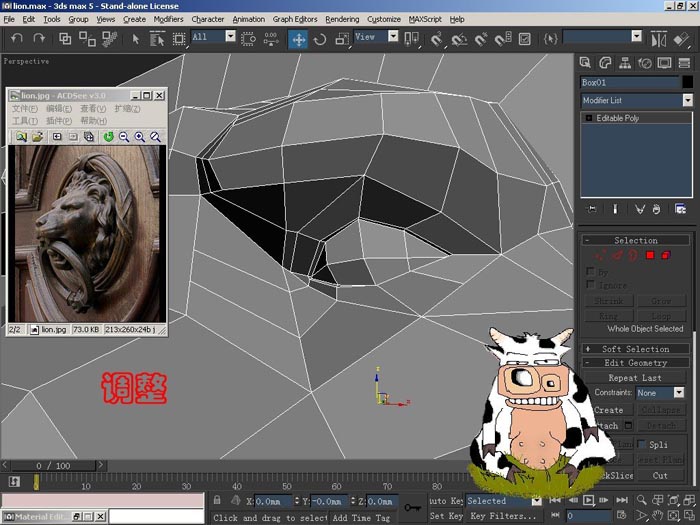This screenshot has height=525, width=700.
Task: Open the Graph Editors menu
Action: [295, 19]
